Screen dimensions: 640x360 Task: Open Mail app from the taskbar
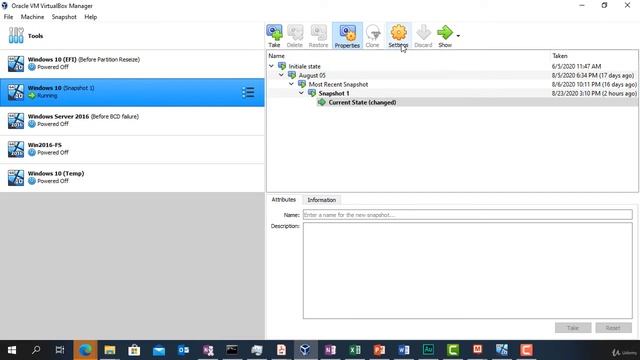click(x=159, y=350)
